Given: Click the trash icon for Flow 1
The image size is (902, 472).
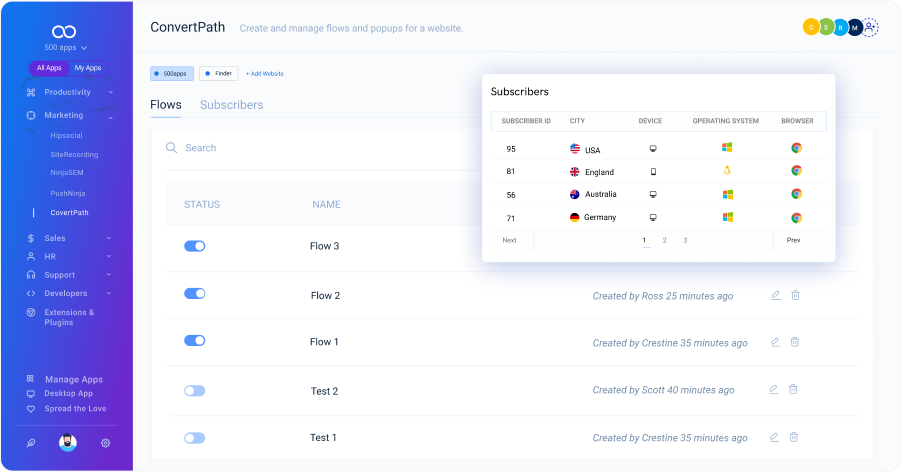Looking at the screenshot, I should point(795,342).
